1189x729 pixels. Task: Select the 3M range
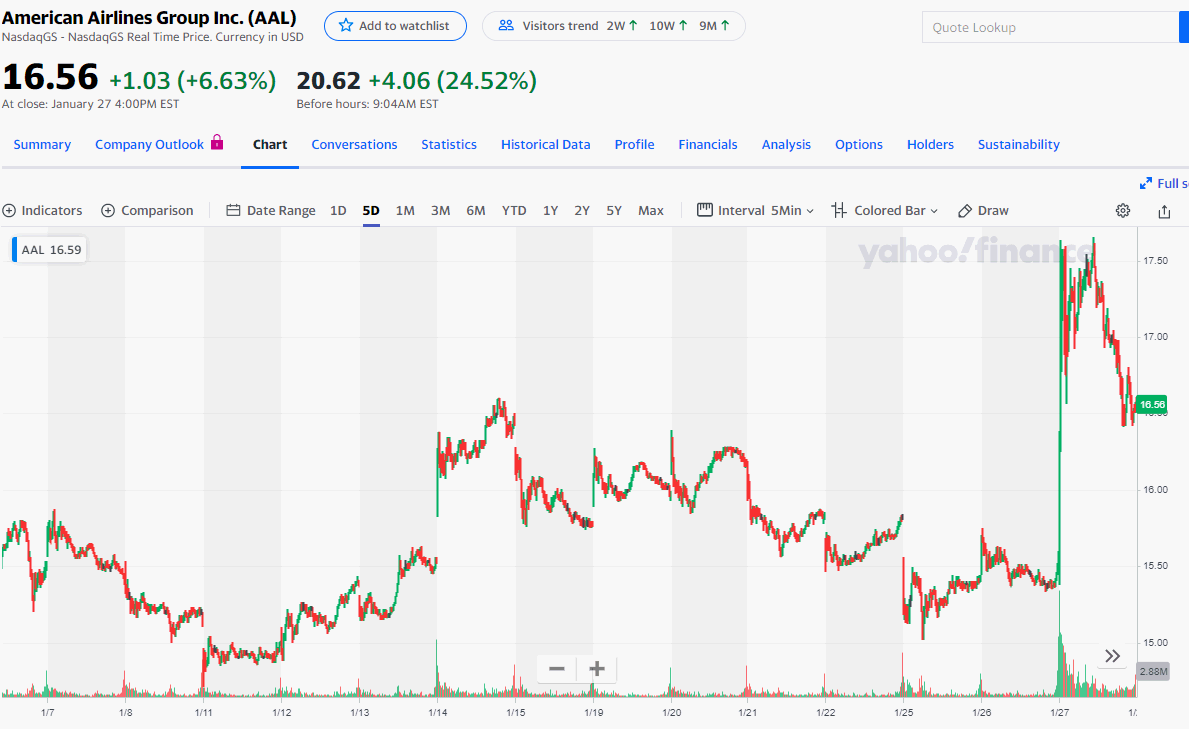tap(440, 211)
